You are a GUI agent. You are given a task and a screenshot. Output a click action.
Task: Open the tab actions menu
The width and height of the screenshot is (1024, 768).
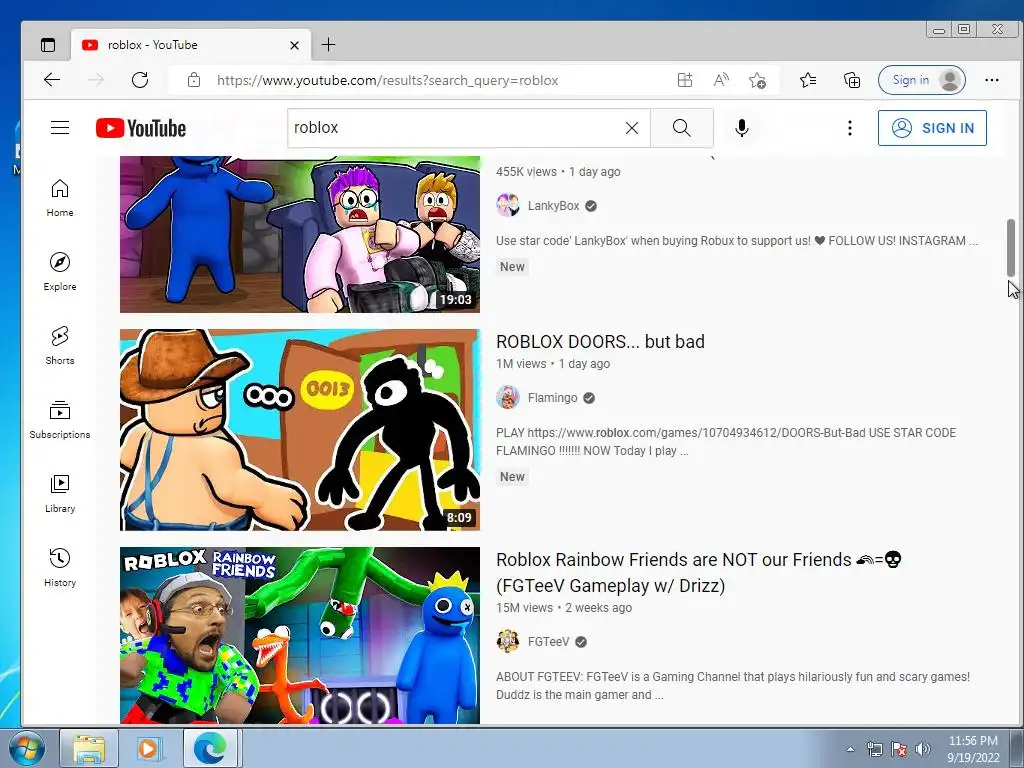point(48,44)
